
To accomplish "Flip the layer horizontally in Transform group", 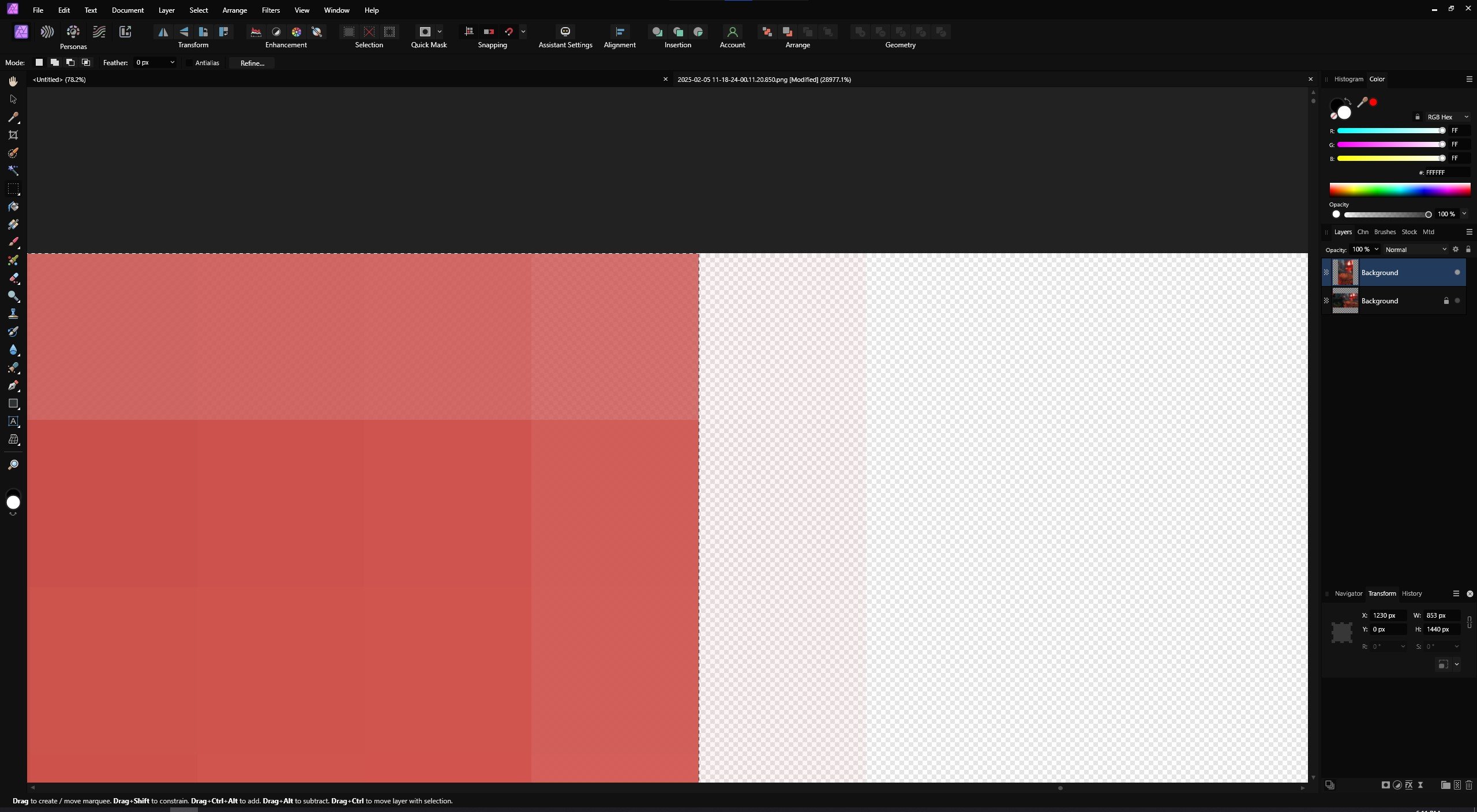I will pos(163,32).
